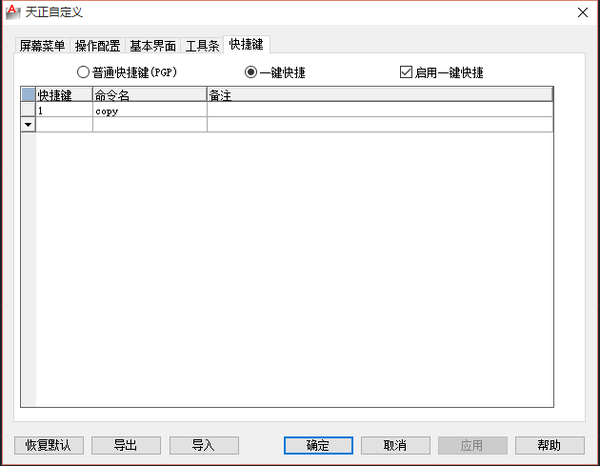Click the 备注 column header
The width and height of the screenshot is (600, 466).
[379, 95]
